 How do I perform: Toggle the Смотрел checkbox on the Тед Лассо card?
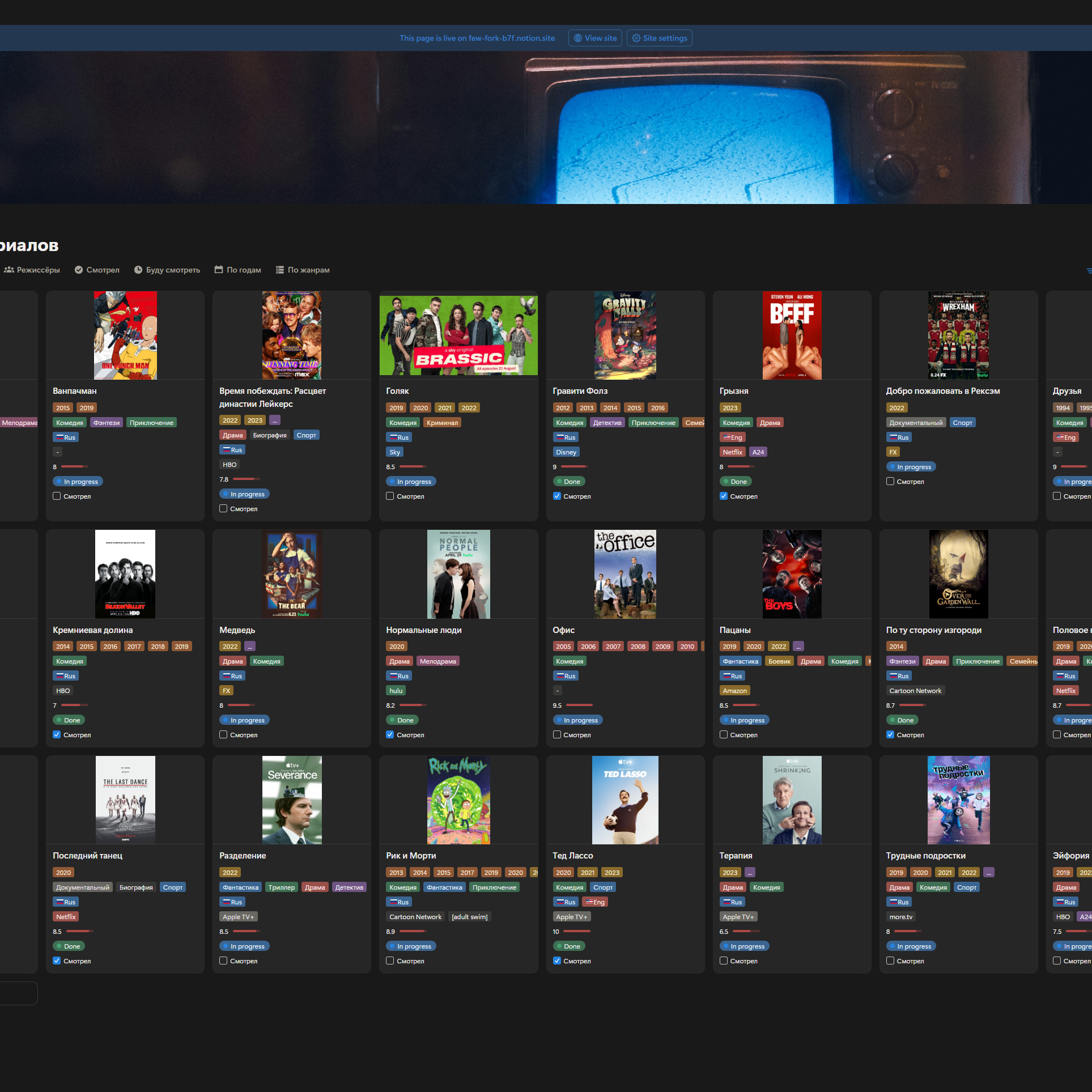(x=556, y=961)
